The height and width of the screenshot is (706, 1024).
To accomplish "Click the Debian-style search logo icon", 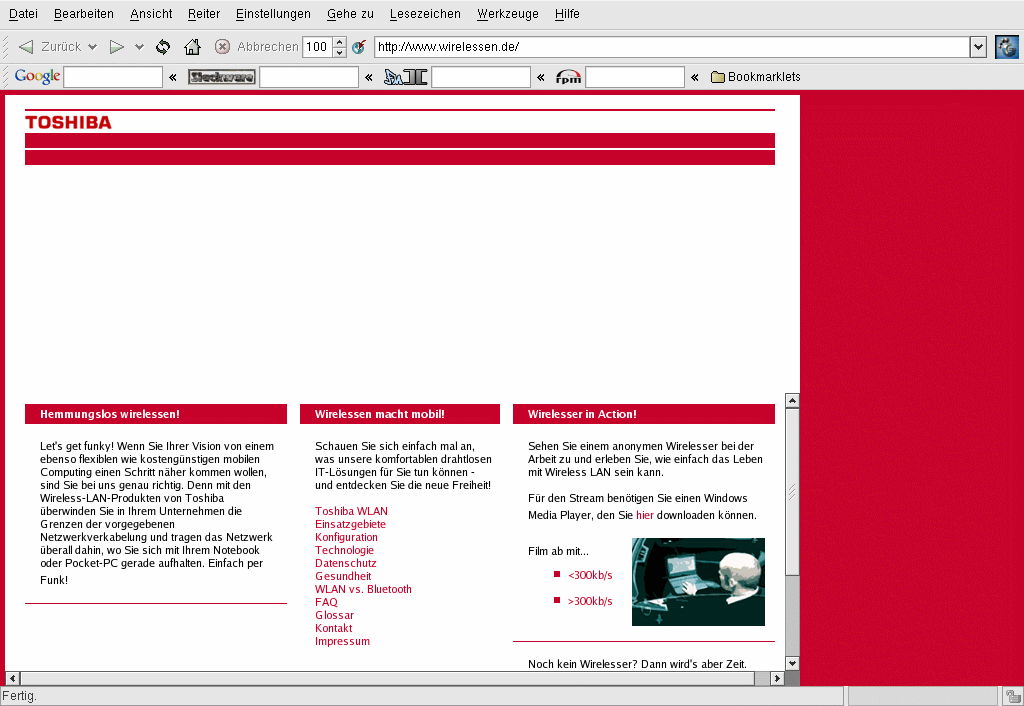I will coord(406,77).
